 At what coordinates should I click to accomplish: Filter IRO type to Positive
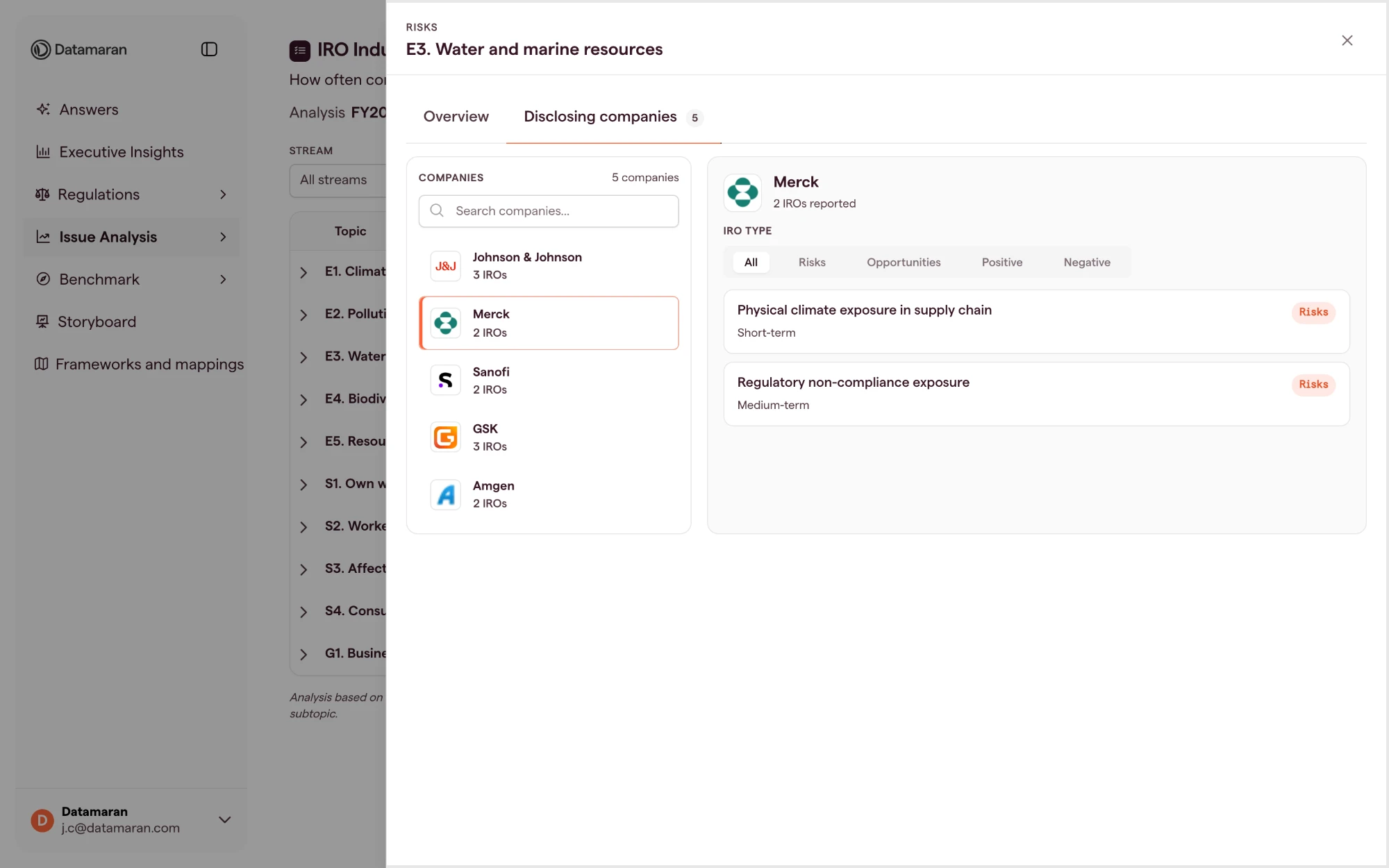point(1002,262)
